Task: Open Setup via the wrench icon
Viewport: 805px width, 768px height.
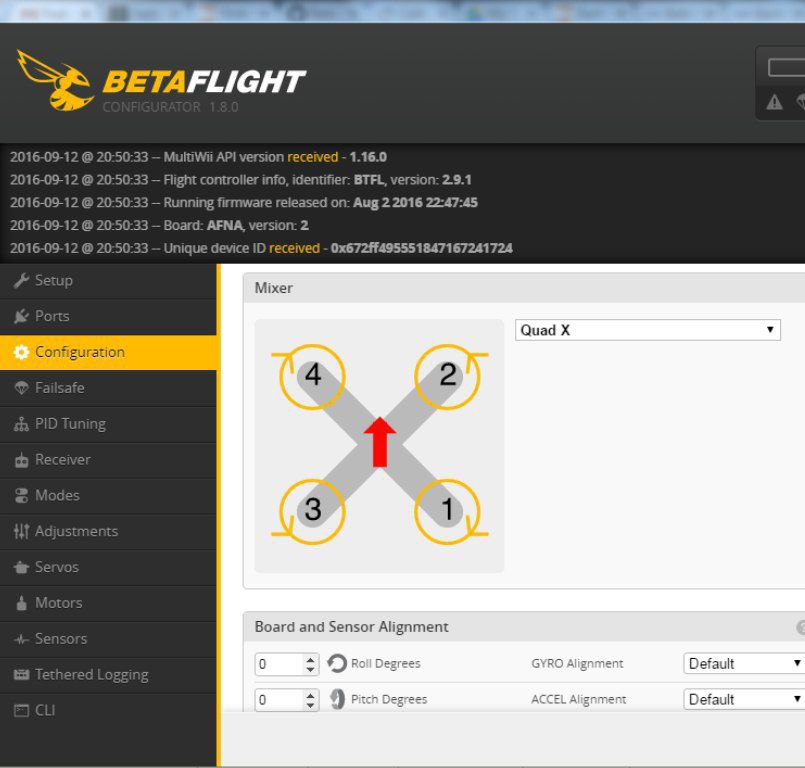Action: click(x=21, y=281)
